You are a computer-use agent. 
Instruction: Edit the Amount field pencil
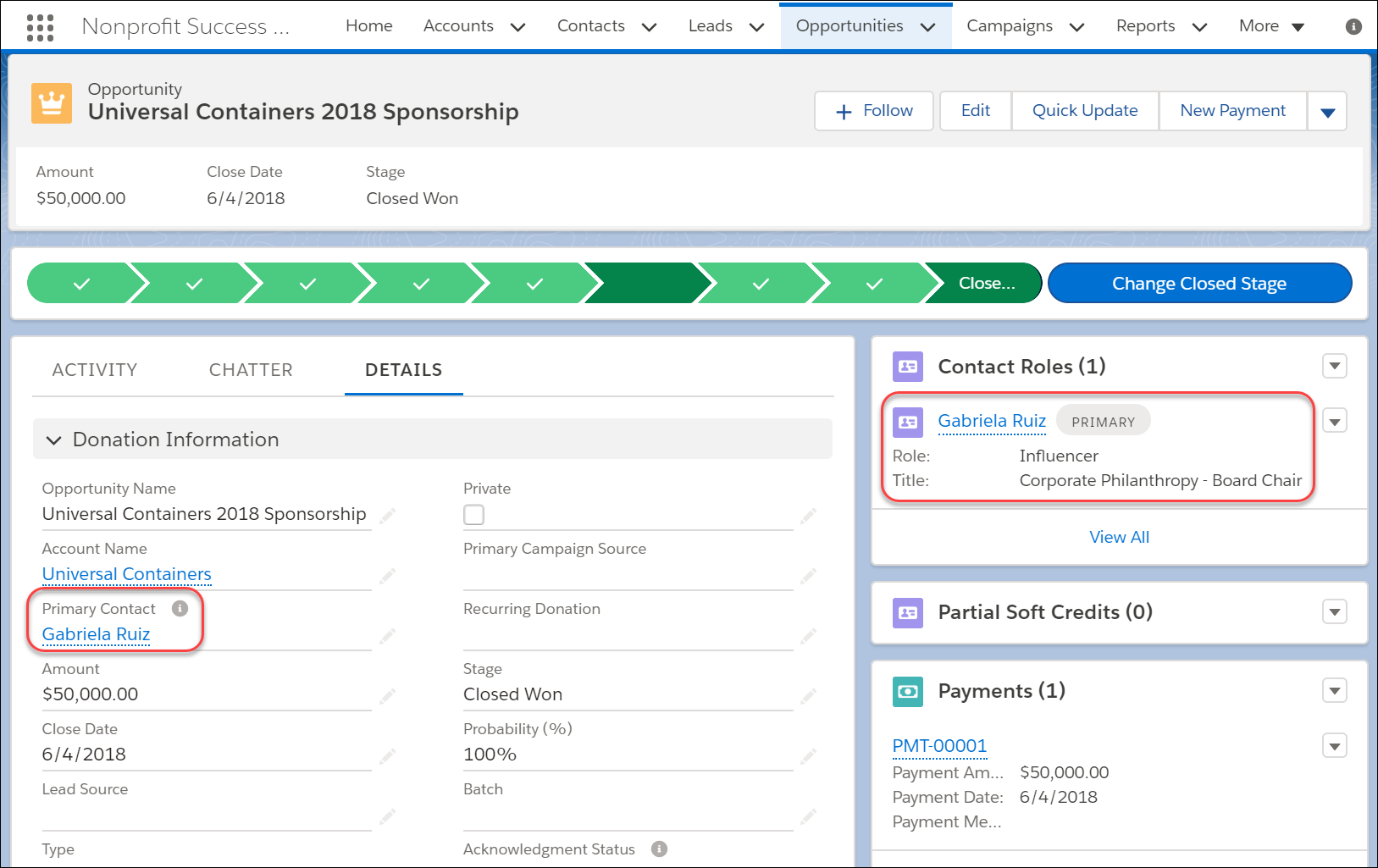pos(387,696)
